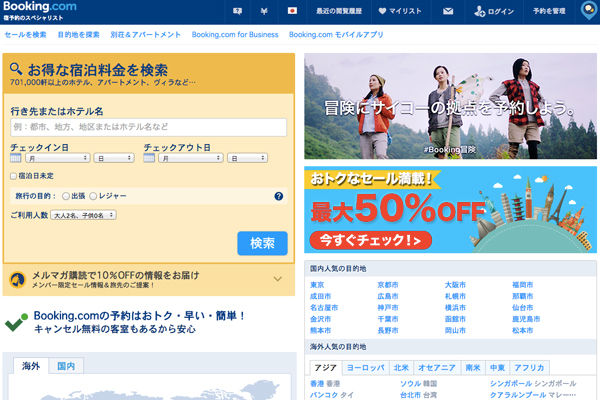Open the language selector icon in header
This screenshot has height=400, width=600.
pyautogui.click(x=237, y=11)
